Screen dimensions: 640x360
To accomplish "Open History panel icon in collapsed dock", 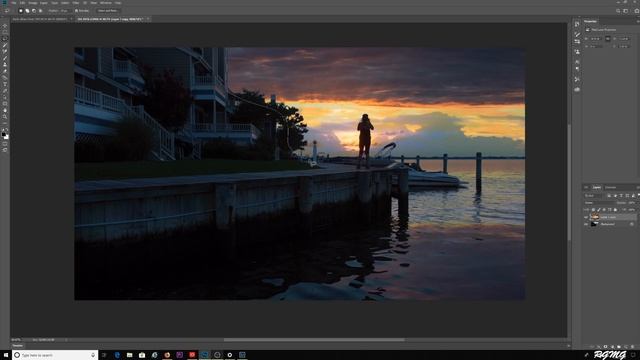I will pos(577,24).
